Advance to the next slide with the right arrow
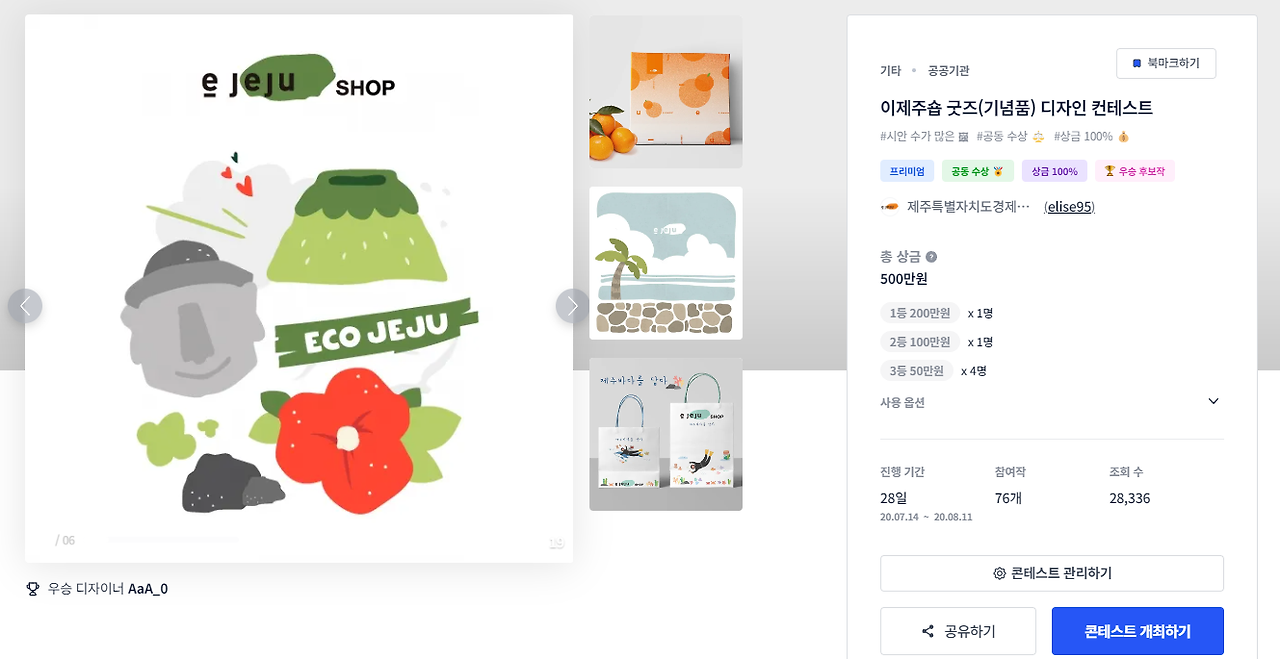Viewport: 1280px width, 659px height. pyautogui.click(x=573, y=306)
